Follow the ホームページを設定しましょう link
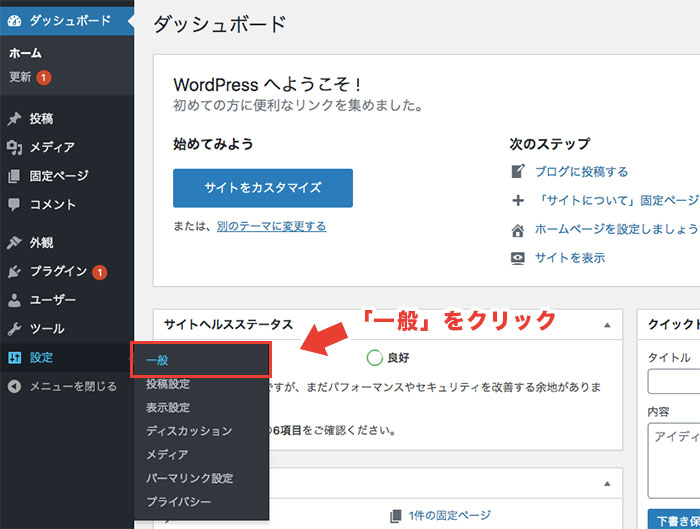Image resolution: width=700 pixels, height=529 pixels. [617, 229]
